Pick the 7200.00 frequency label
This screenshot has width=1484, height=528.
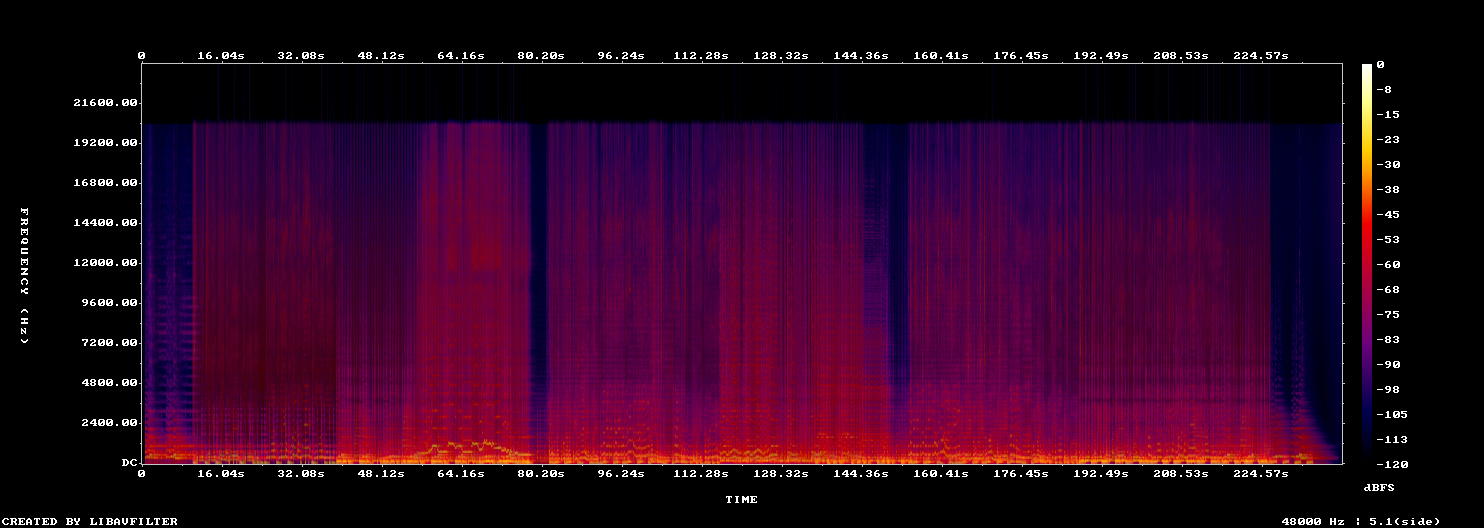coord(110,343)
